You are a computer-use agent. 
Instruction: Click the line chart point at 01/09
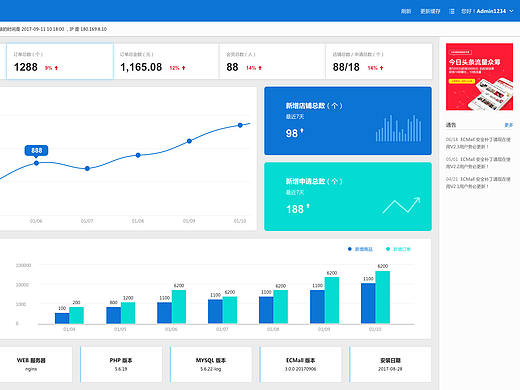189,141
